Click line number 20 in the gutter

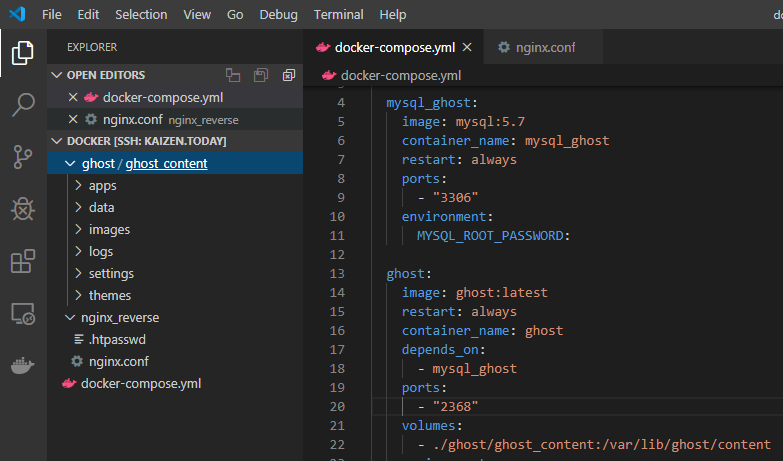(336, 405)
